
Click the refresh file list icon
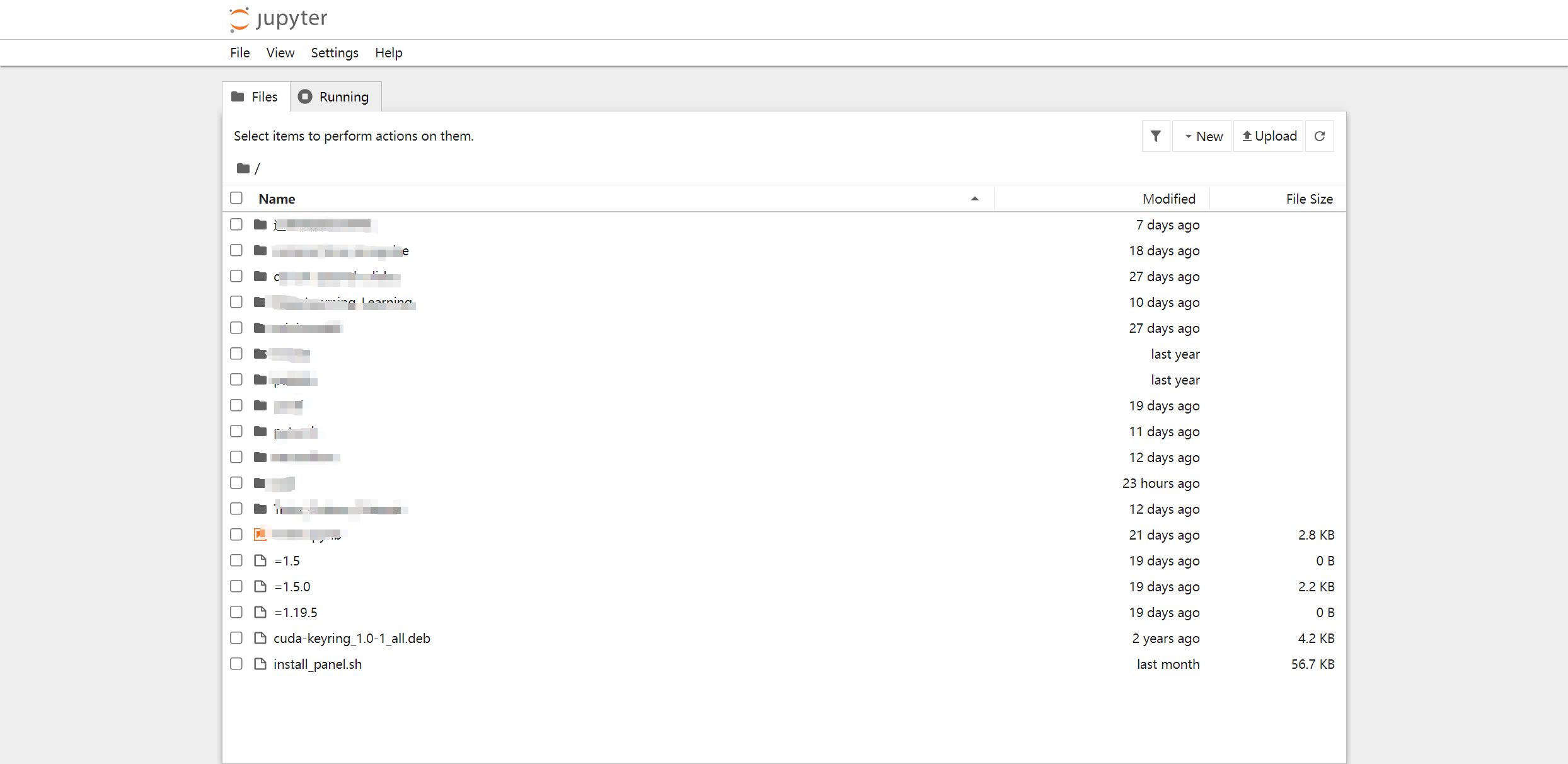pos(1320,136)
